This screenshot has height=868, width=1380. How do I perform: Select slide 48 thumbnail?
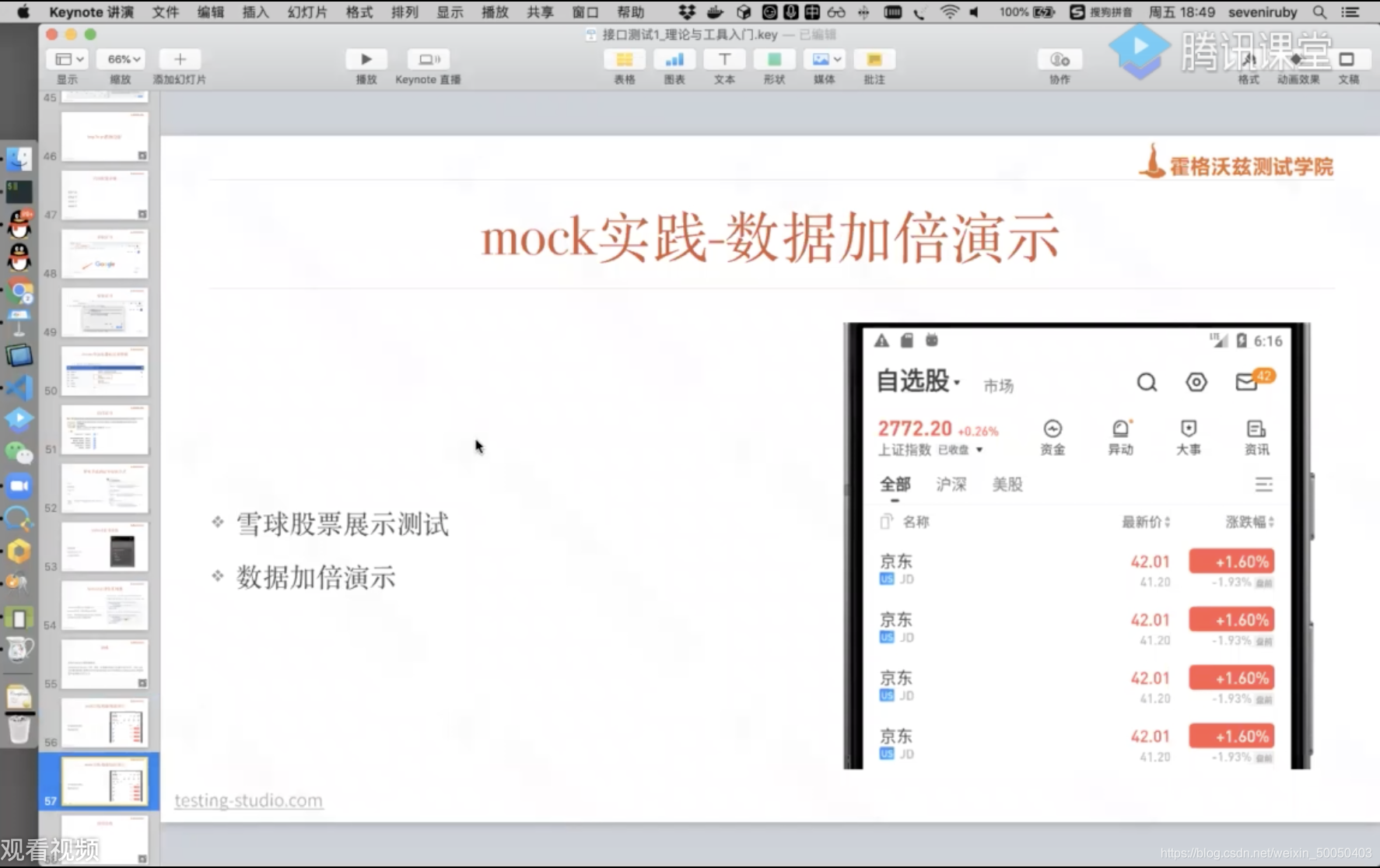pyautogui.click(x=104, y=254)
